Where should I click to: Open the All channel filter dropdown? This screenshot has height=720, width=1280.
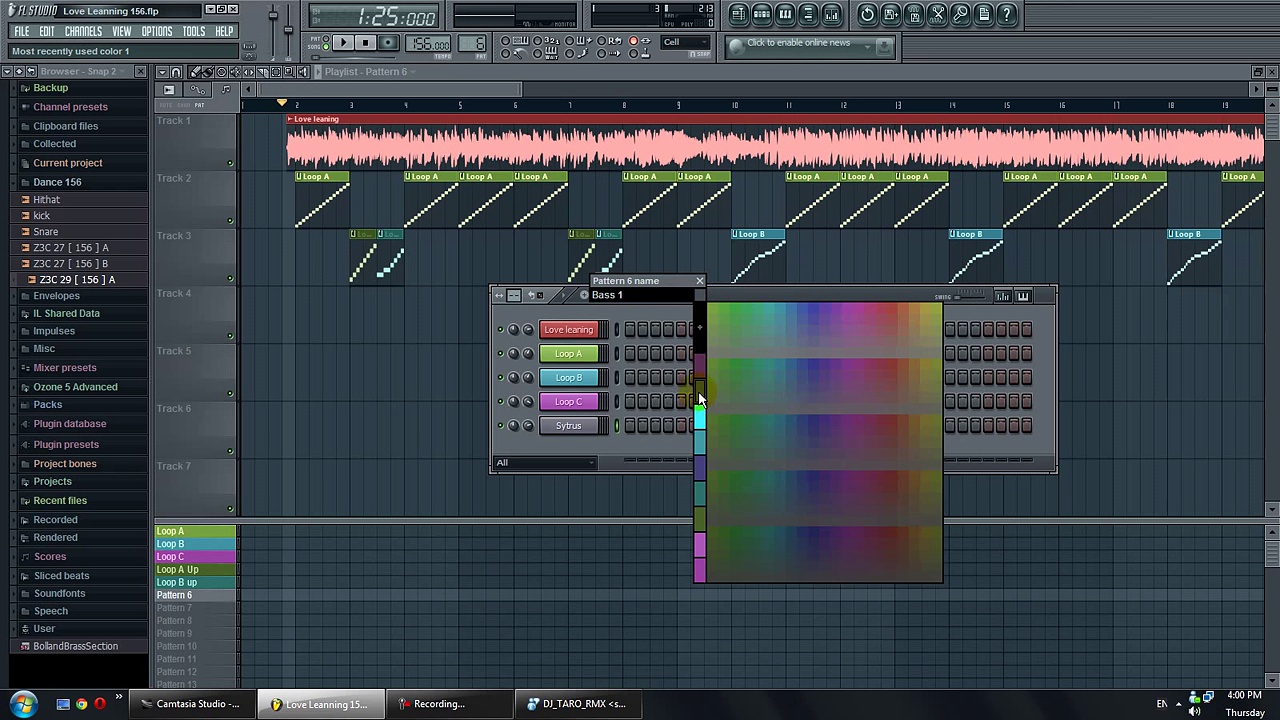coord(546,463)
